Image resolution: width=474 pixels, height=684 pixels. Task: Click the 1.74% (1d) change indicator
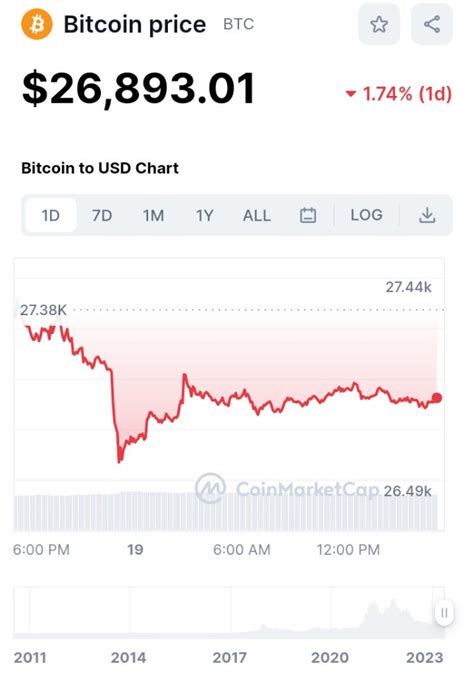(399, 94)
